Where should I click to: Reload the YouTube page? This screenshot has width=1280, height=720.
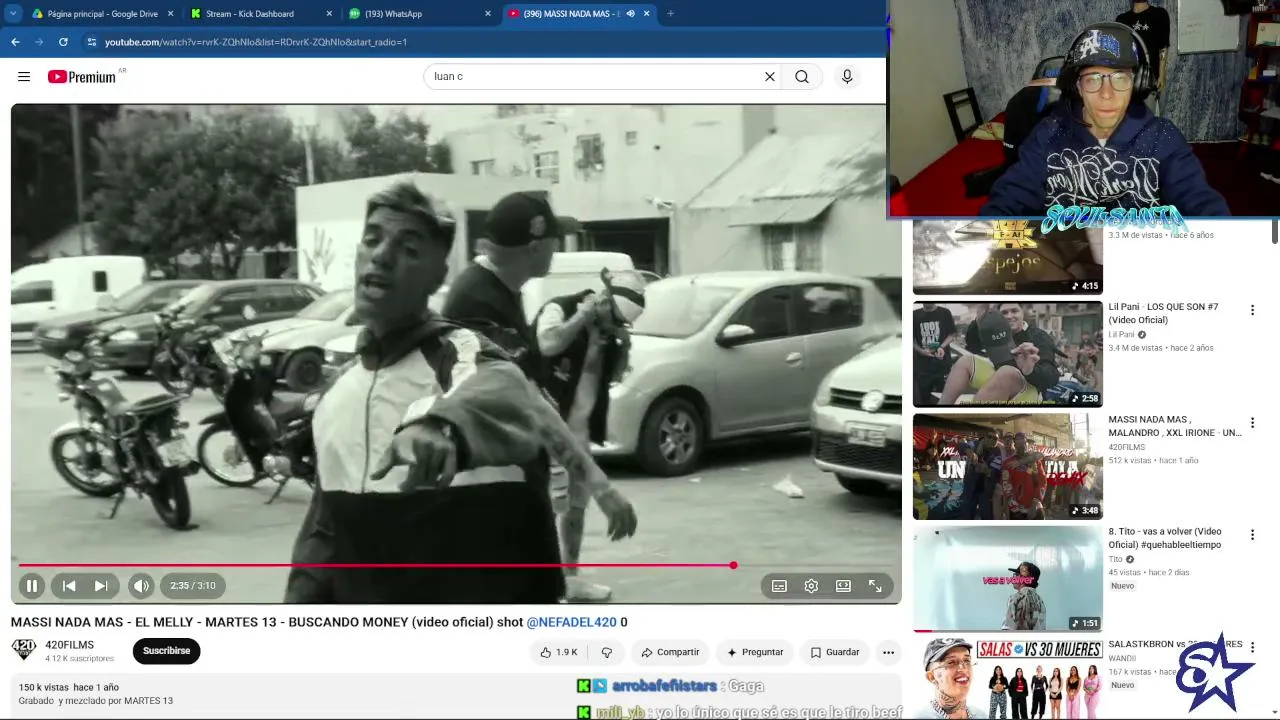click(63, 42)
